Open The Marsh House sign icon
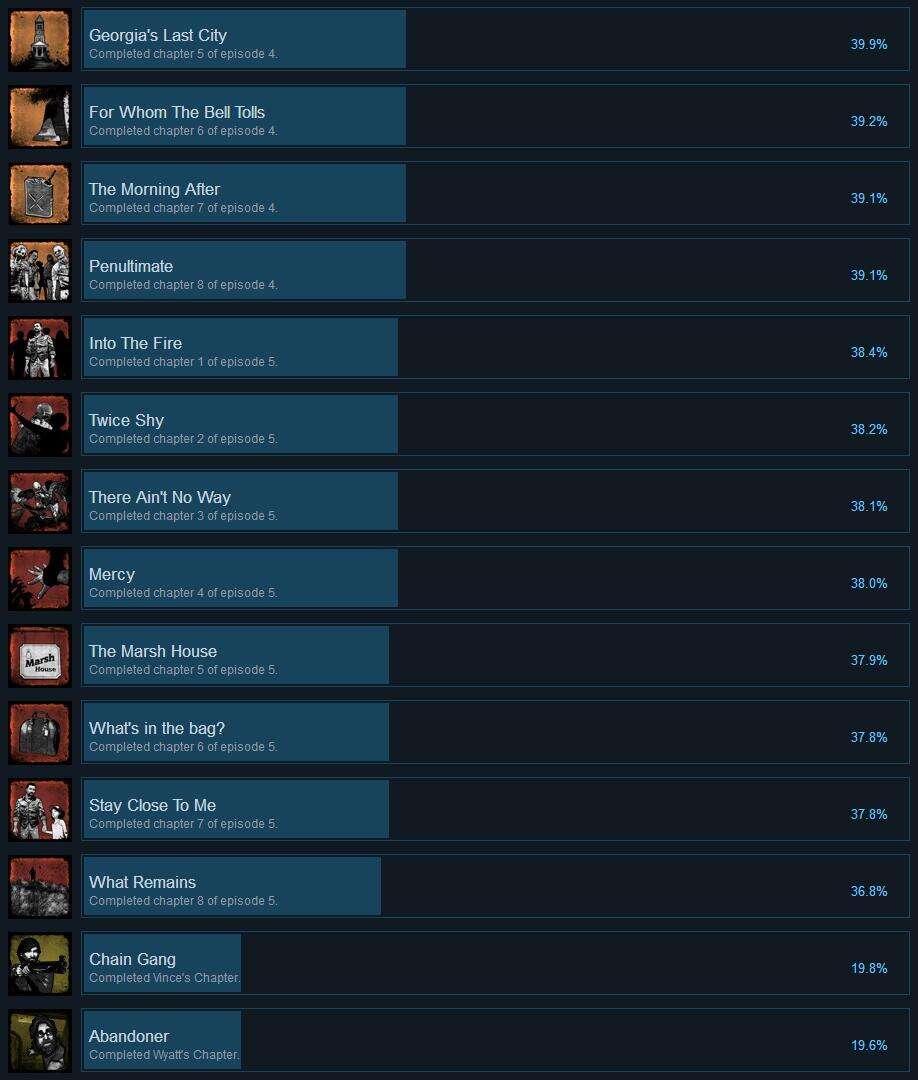The width and height of the screenshot is (918, 1080). (40, 656)
